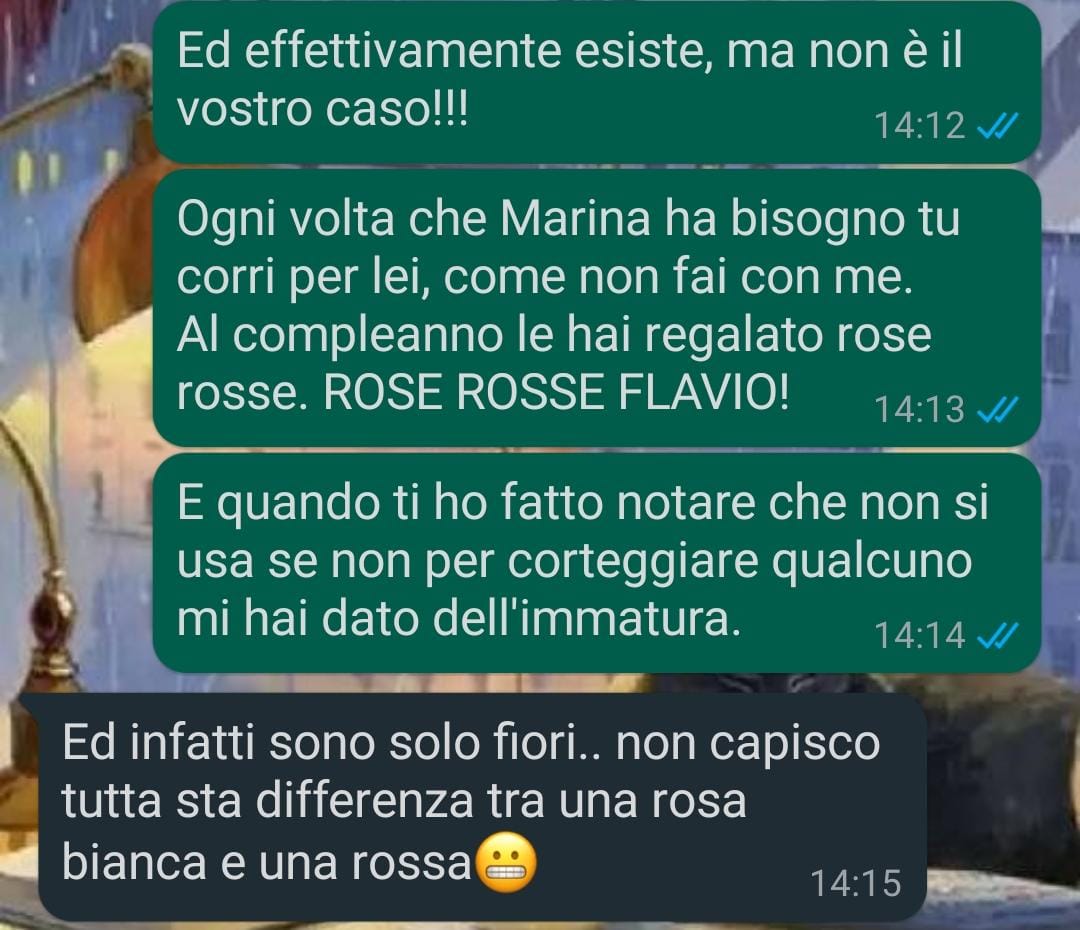Tap the word "Marina" in the second message
This screenshot has width=1080, height=930.
[575, 218]
